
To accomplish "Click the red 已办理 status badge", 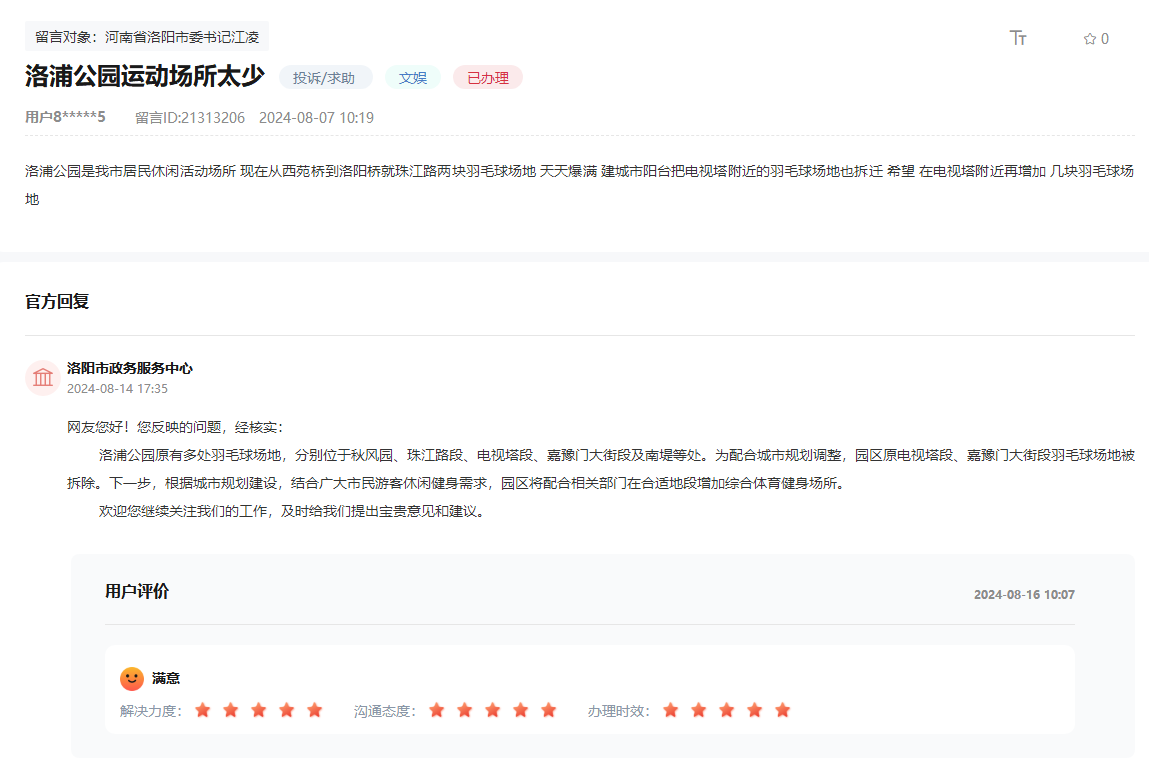I will tap(487, 77).
